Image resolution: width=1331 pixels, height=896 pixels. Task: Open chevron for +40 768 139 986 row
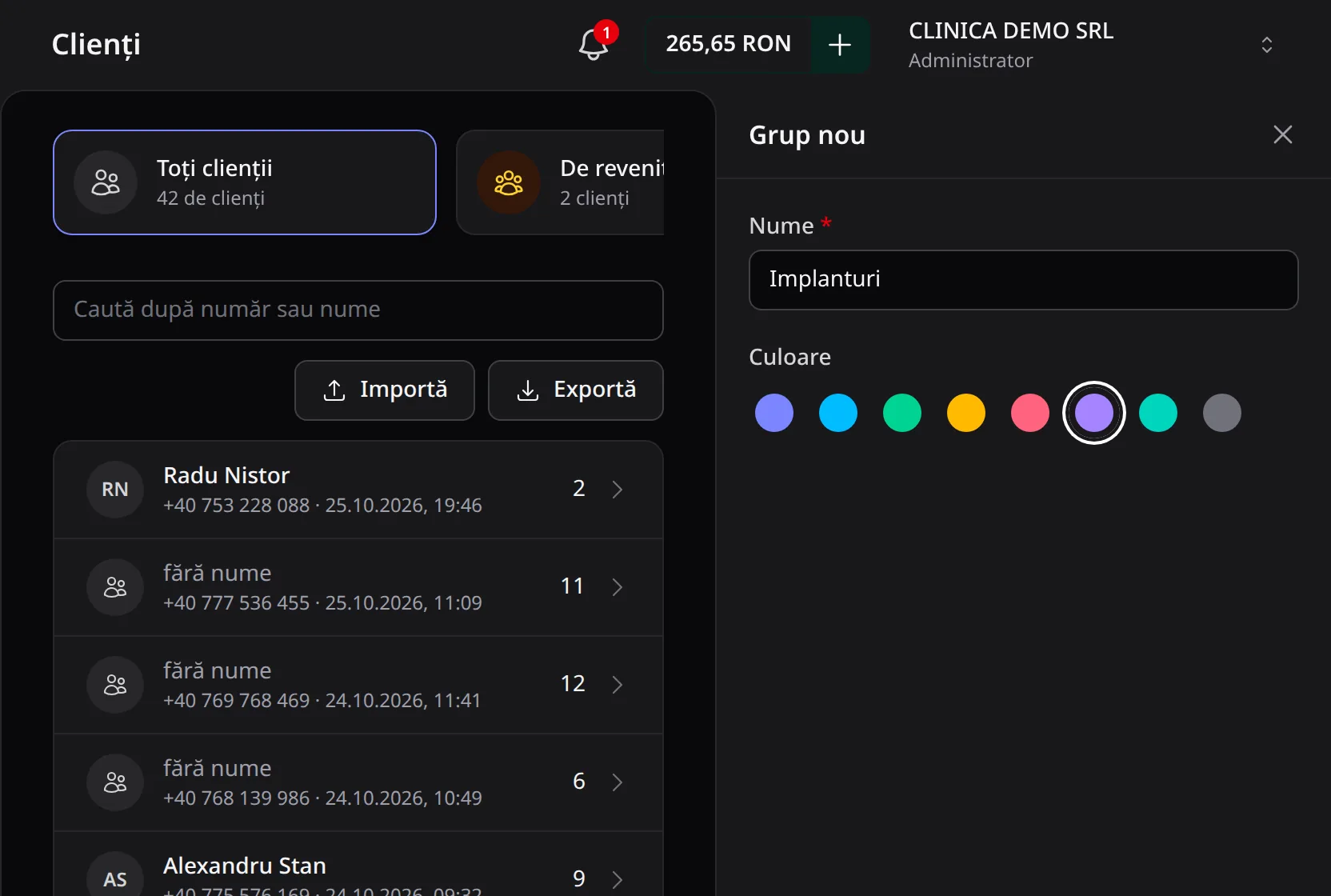(x=618, y=782)
